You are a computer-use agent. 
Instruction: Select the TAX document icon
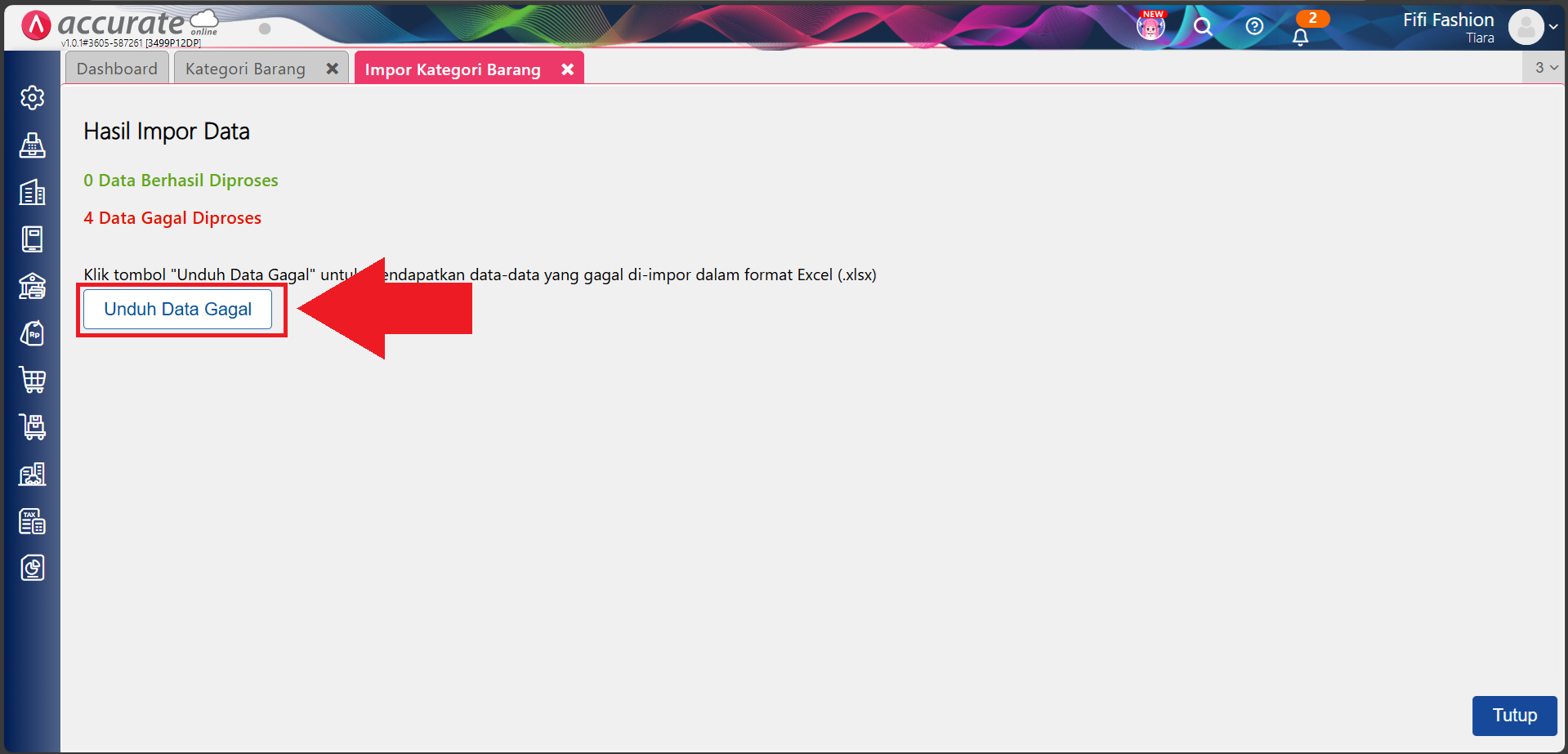click(x=32, y=520)
